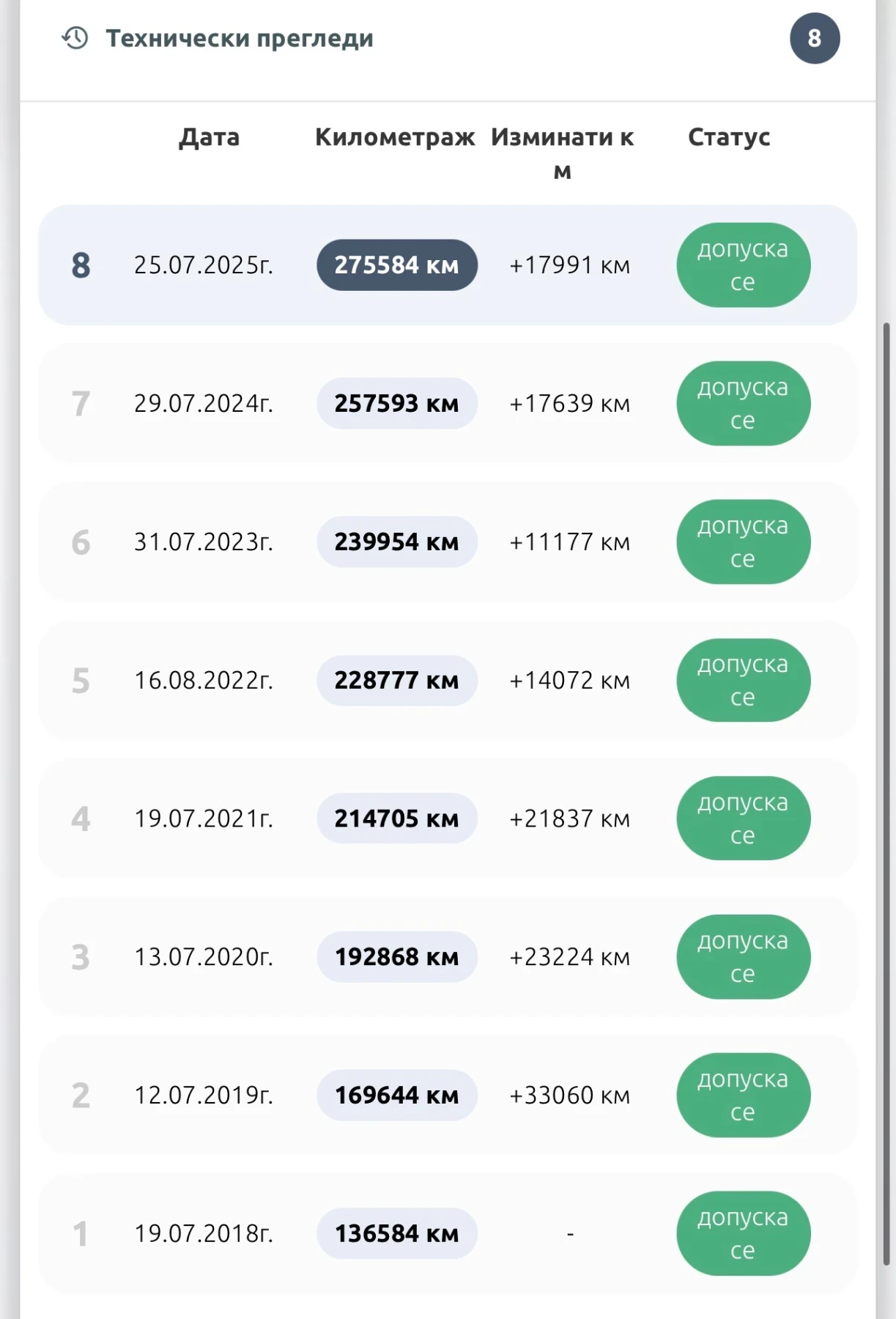Screen dimensions: 896x1319
Task: Click the round count badge showing 8
Action: 815,38
